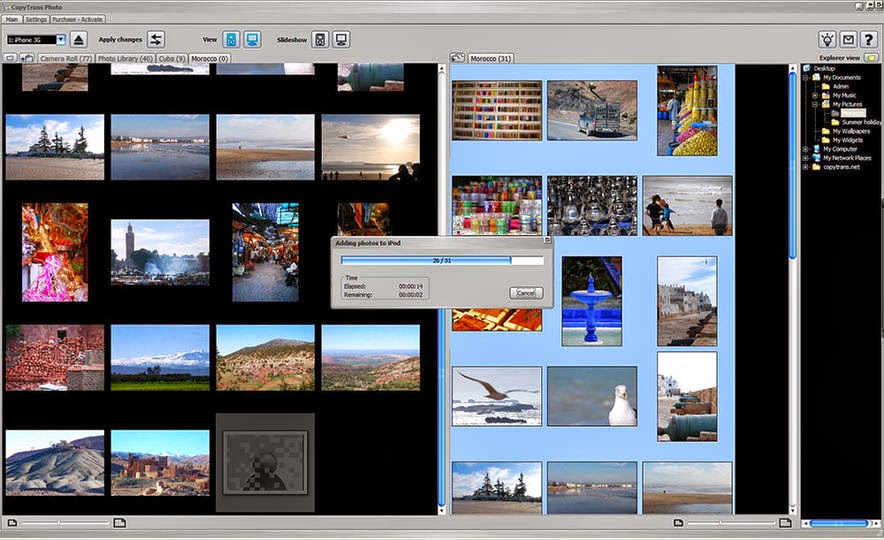Select the sun over beach photo in left pane
This screenshot has height=540, width=884.
click(371, 147)
